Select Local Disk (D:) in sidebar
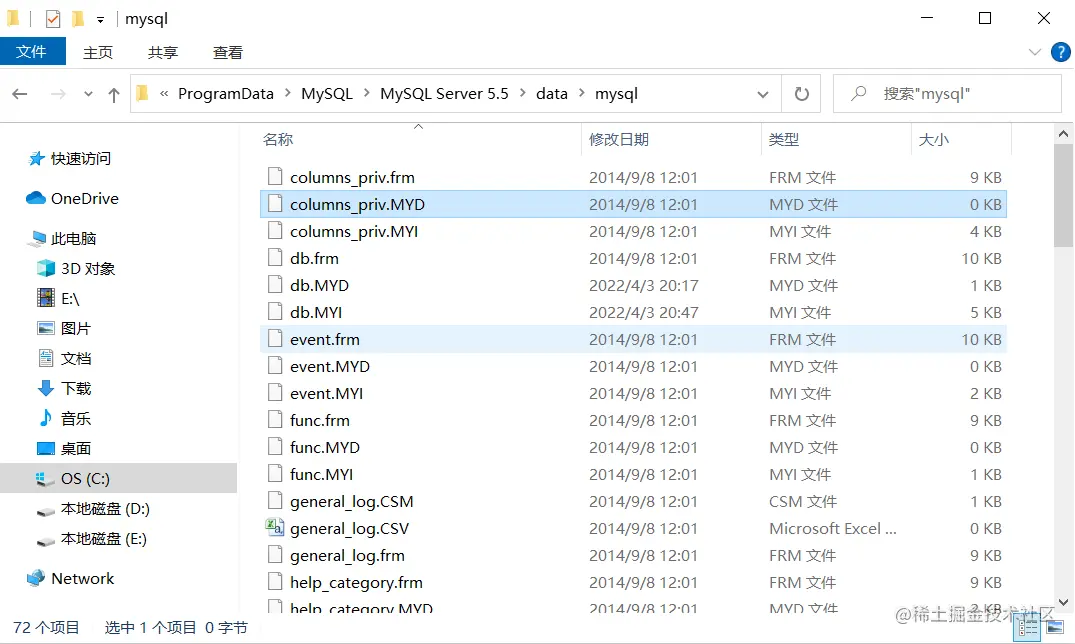 pyautogui.click(x=105, y=508)
